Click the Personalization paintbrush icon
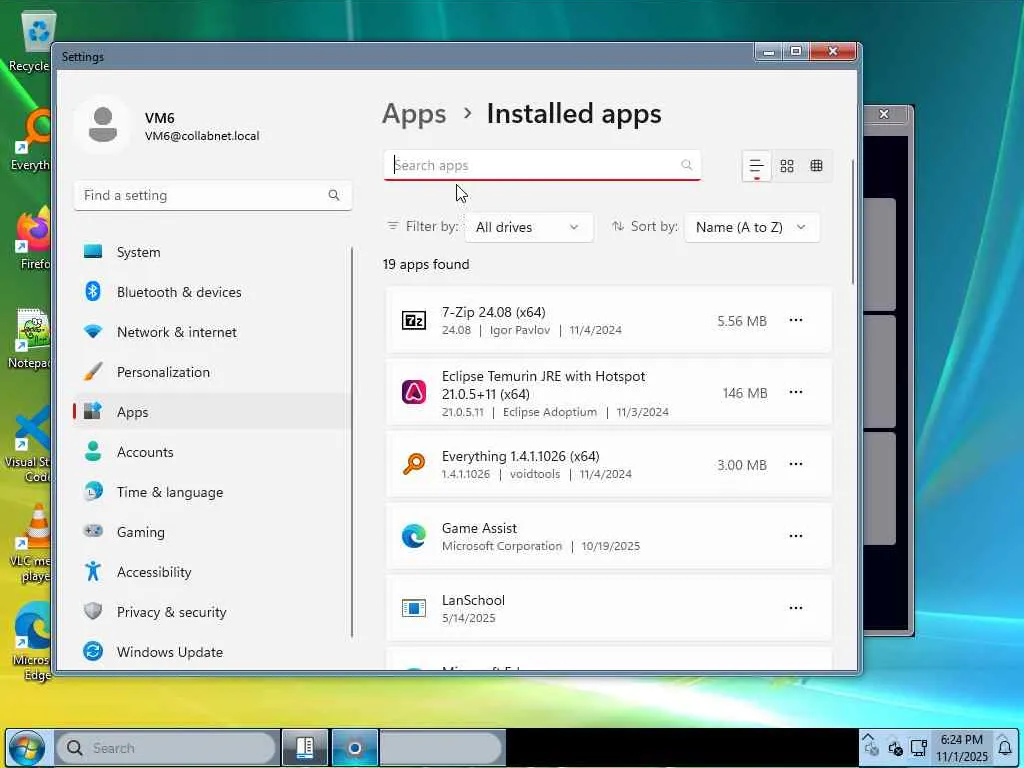 pos(93,372)
